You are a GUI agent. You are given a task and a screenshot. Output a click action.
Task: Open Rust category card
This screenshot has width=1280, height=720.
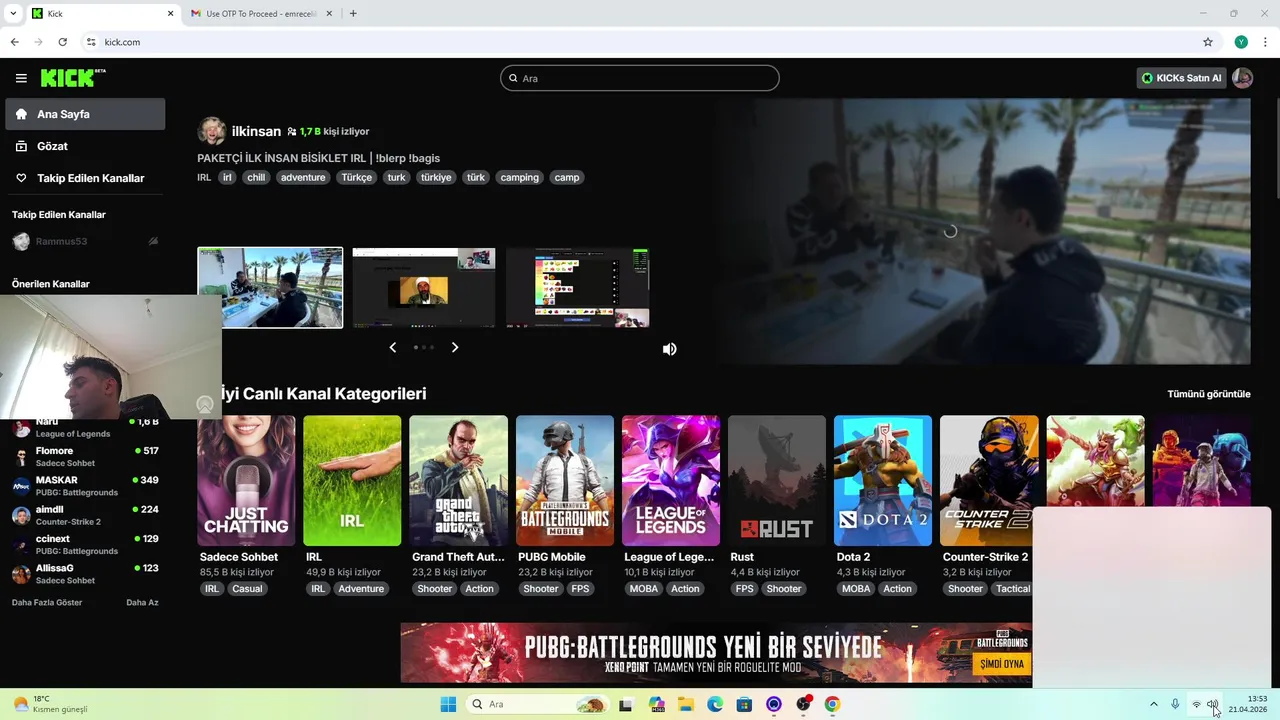[x=777, y=481]
